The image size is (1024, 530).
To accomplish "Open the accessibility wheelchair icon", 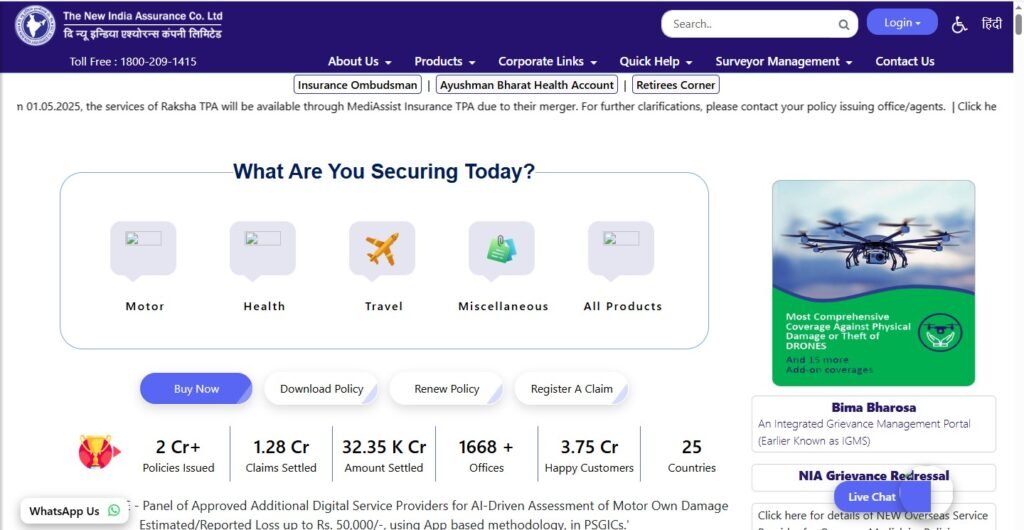I will (x=959, y=25).
